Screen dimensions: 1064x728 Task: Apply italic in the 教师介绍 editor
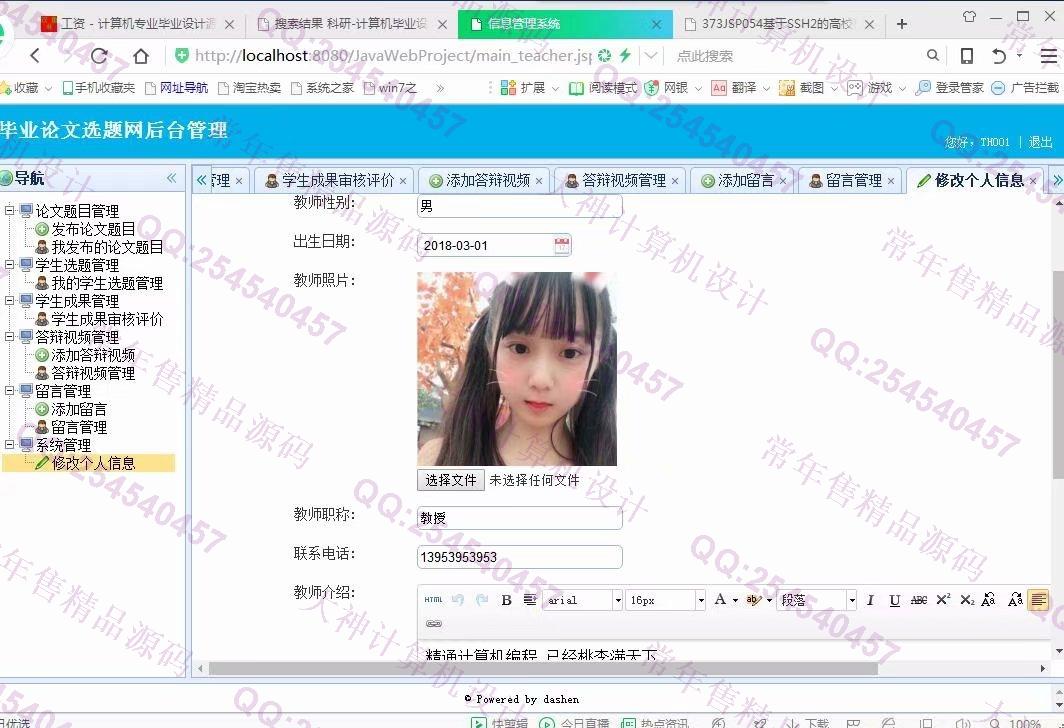pyautogui.click(x=871, y=600)
